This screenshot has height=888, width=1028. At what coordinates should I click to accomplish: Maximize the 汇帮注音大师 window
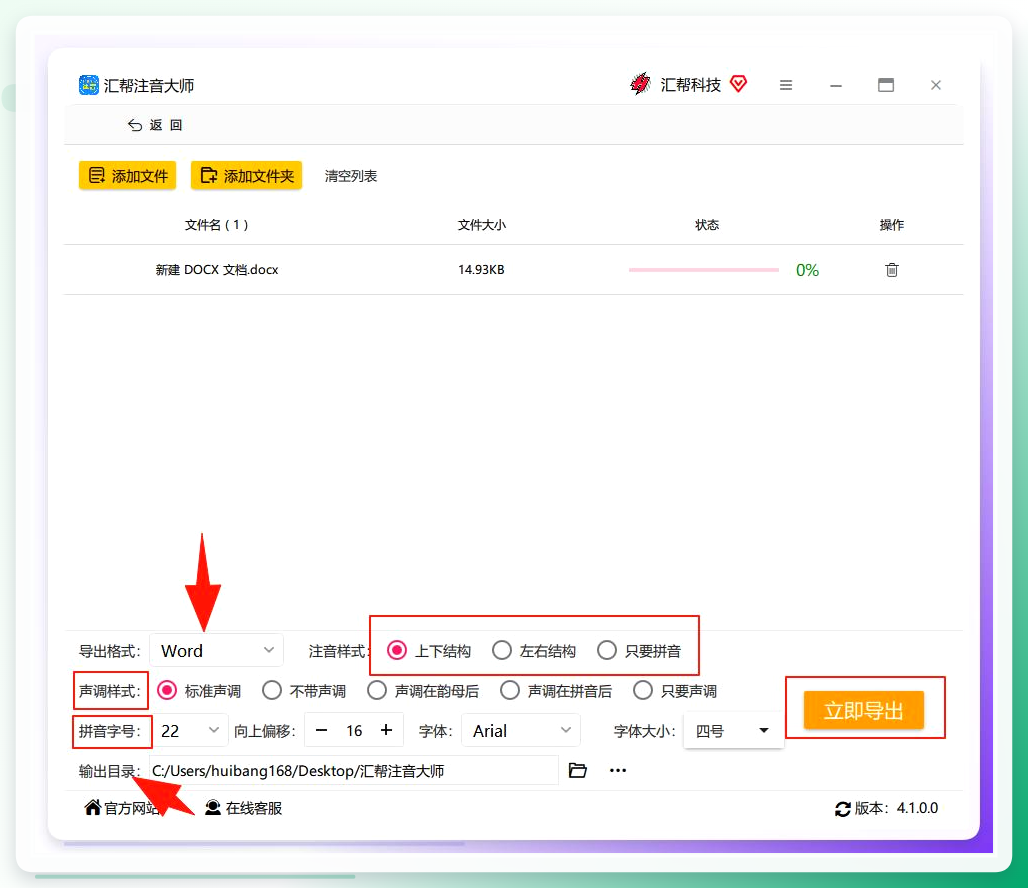(x=886, y=85)
